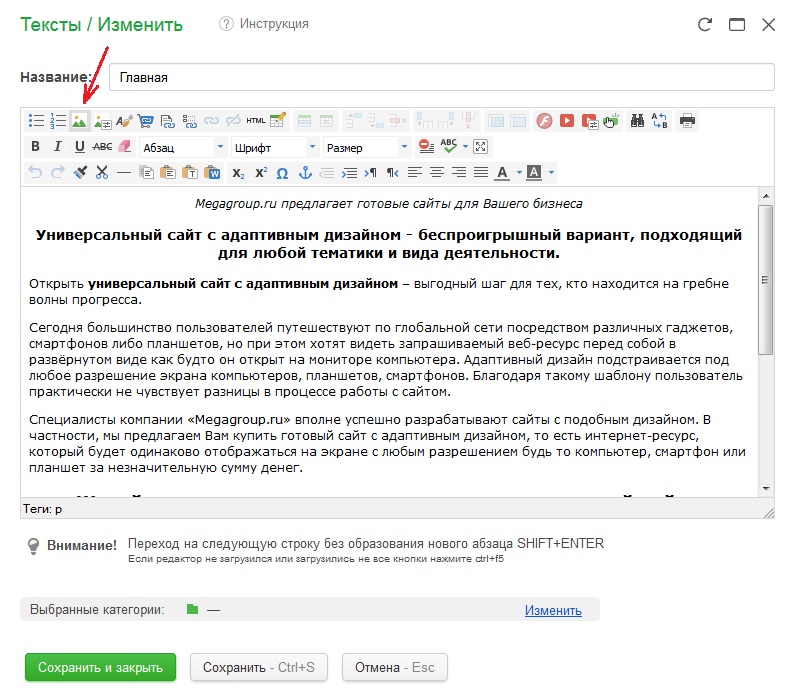Align text right
791x700 pixels.
click(x=459, y=172)
